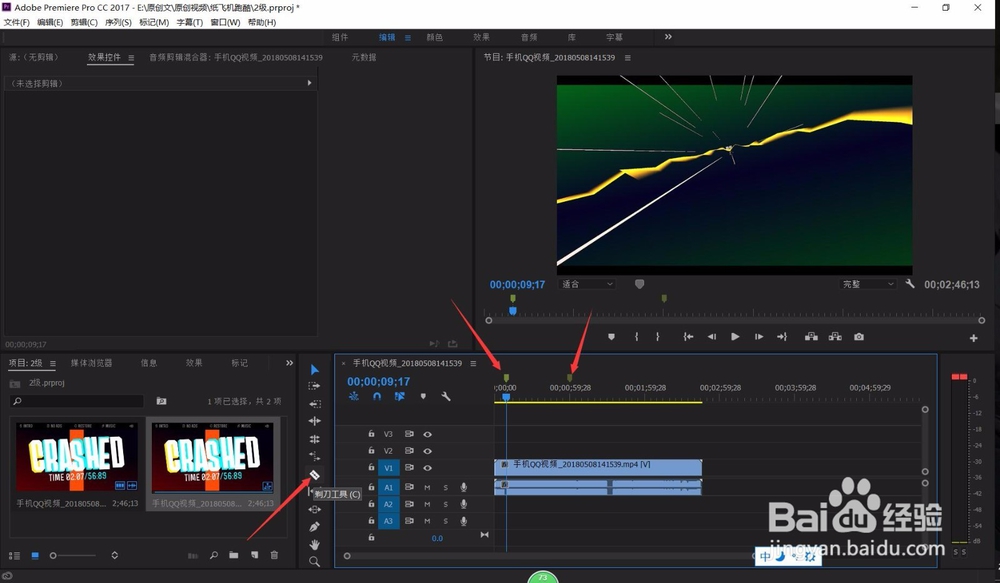
Task: Select the Rate Stretch tool
Action: [x=314, y=456]
